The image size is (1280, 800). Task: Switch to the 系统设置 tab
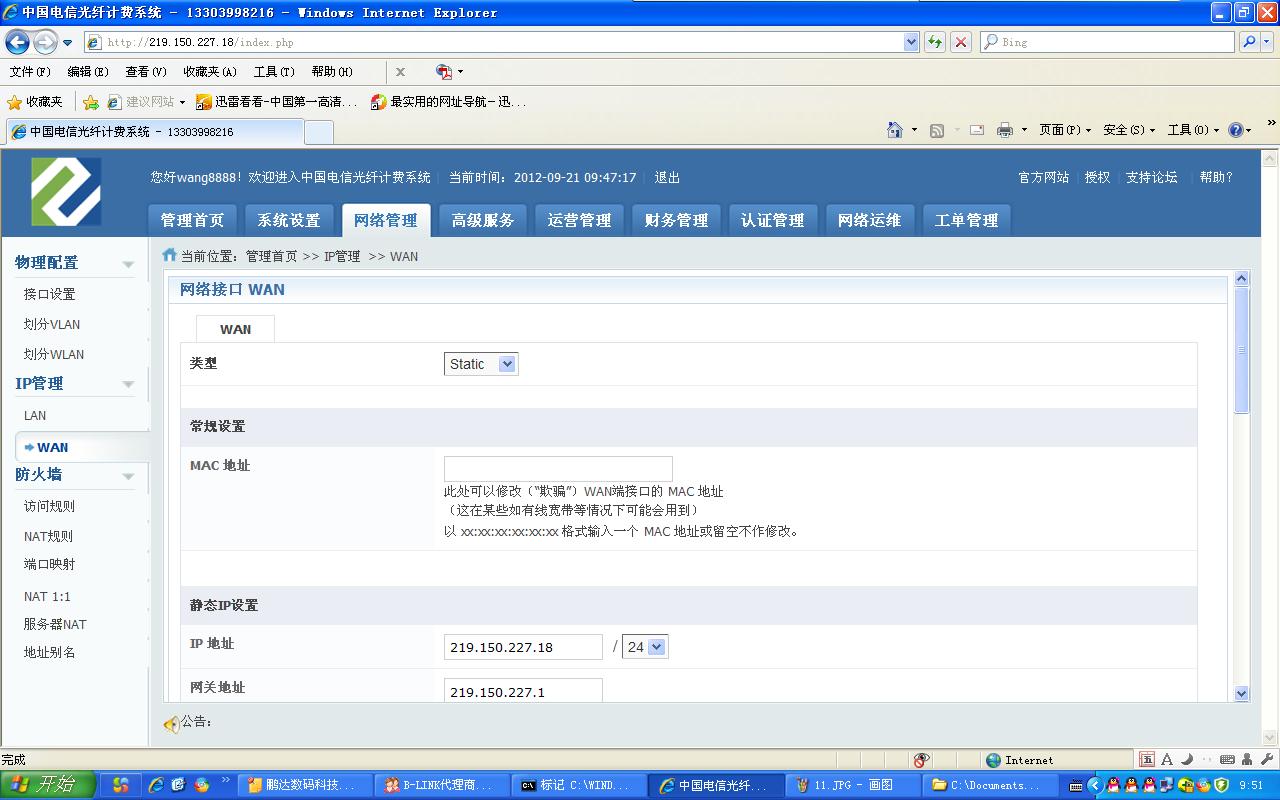[289, 220]
